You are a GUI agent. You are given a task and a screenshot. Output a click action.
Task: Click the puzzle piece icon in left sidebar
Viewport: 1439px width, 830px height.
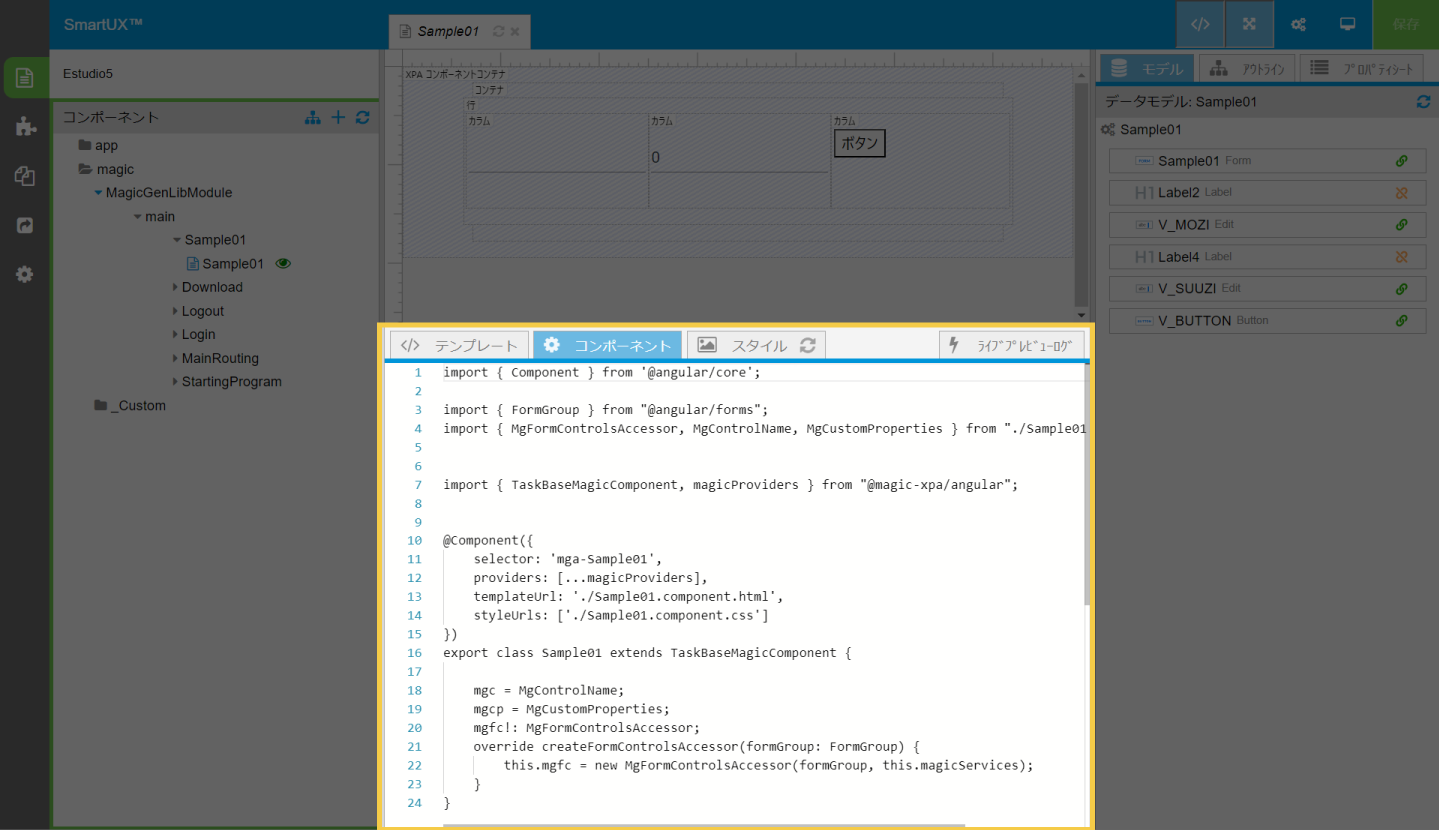(25, 127)
